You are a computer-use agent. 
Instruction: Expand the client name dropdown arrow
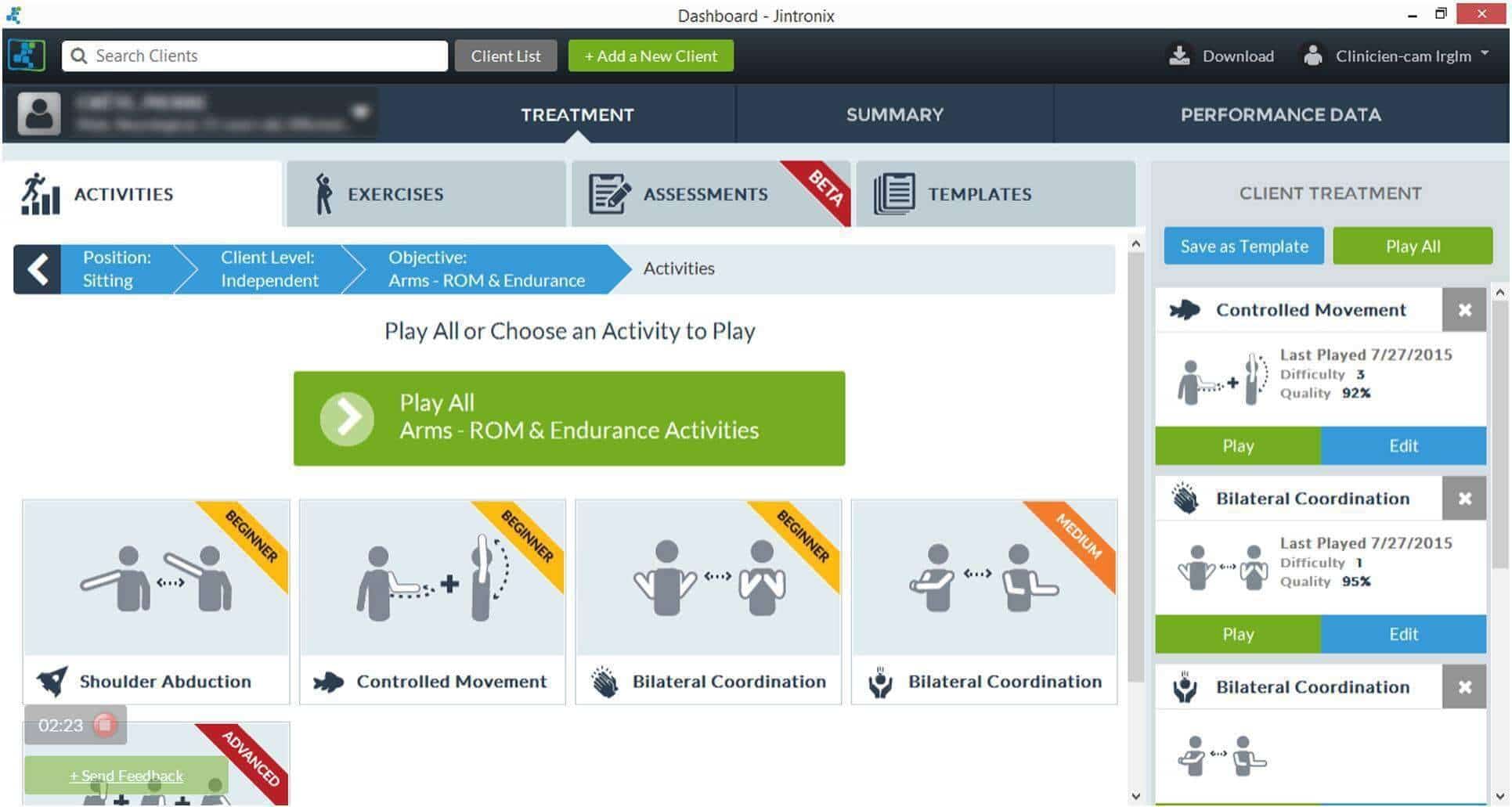pos(359,111)
